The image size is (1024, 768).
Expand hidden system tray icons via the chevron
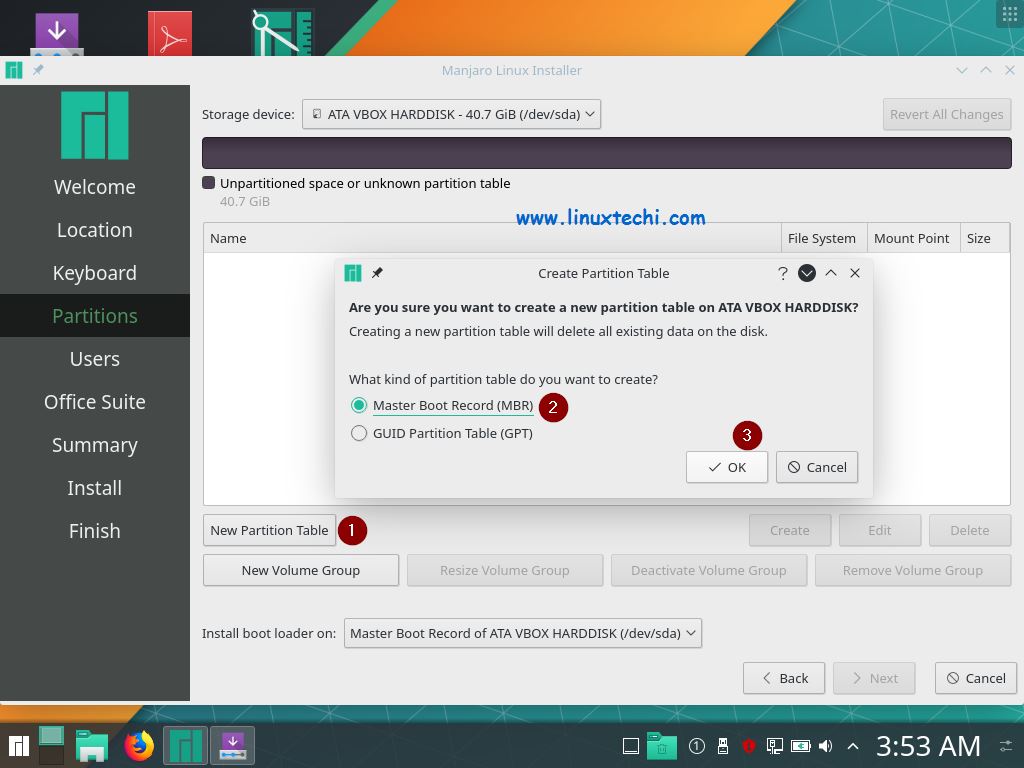(853, 745)
